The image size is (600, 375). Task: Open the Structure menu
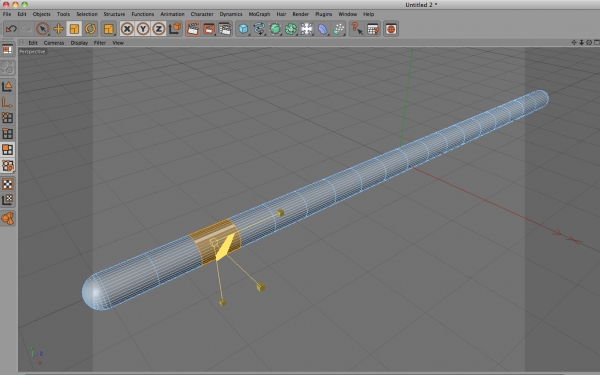tap(114, 14)
